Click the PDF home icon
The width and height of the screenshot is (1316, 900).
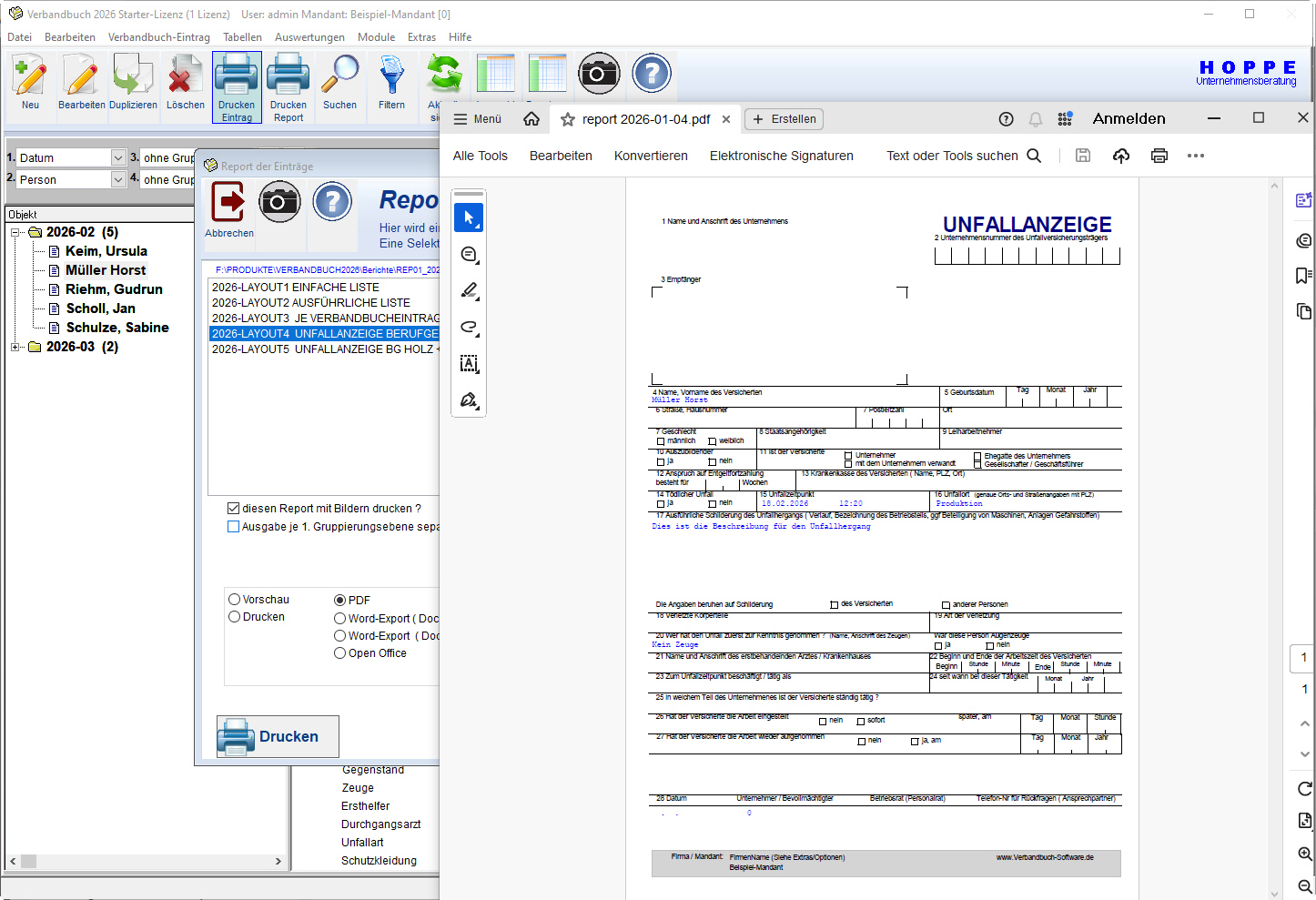click(x=531, y=119)
